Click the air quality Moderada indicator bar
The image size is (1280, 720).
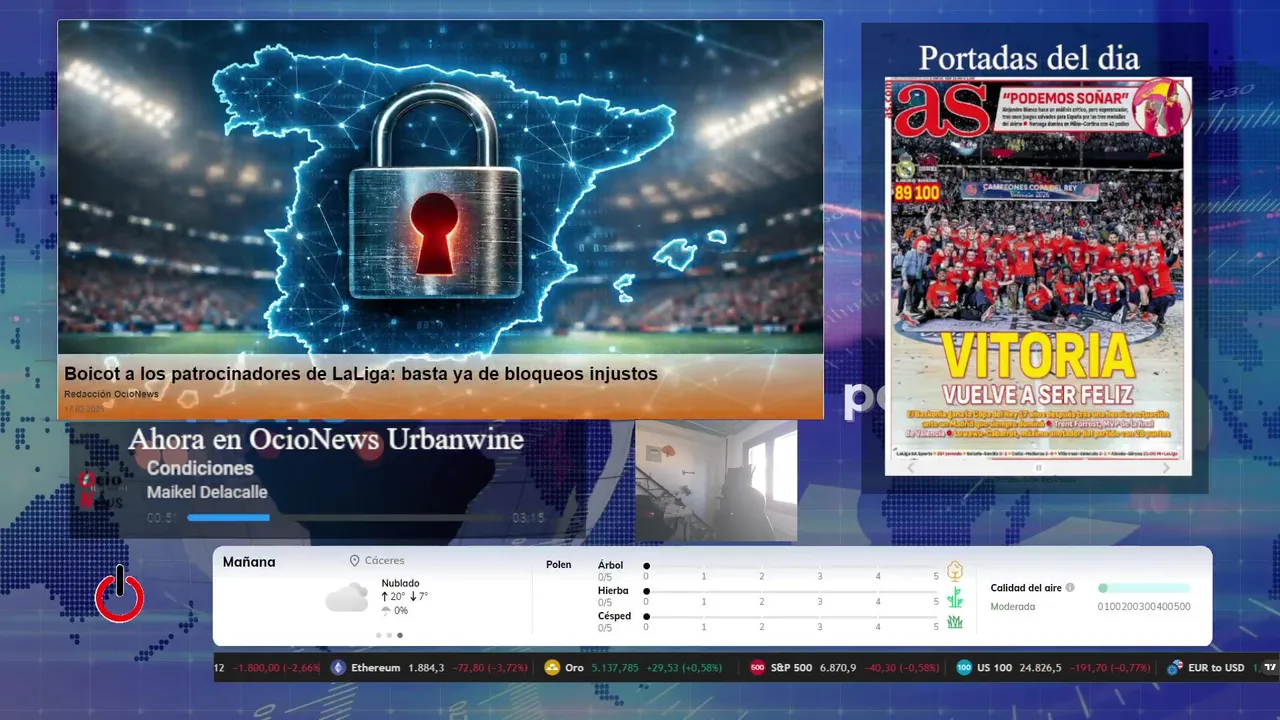pyautogui.click(x=1144, y=588)
